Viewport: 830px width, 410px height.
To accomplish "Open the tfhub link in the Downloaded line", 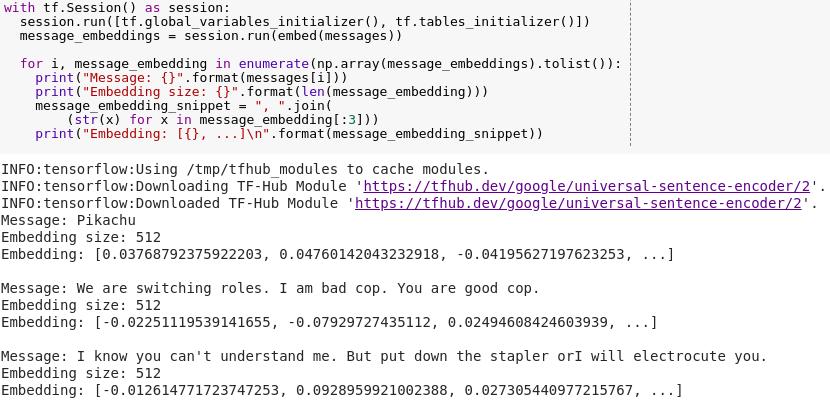I will [578, 204].
